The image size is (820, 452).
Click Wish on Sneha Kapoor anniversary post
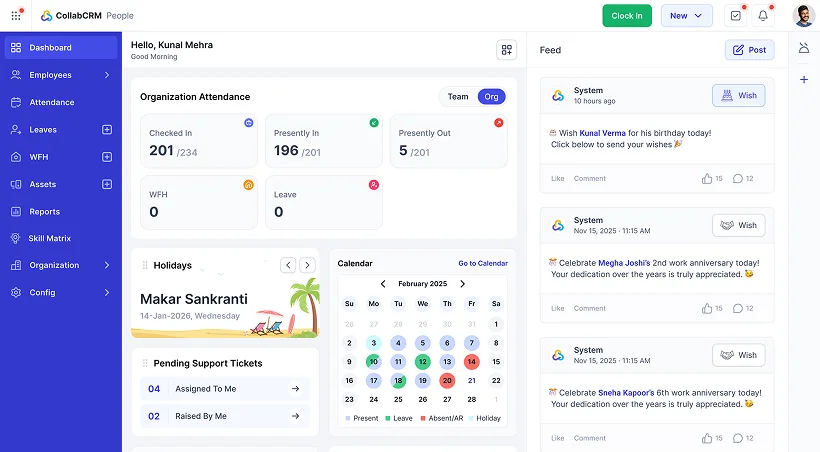(738, 355)
